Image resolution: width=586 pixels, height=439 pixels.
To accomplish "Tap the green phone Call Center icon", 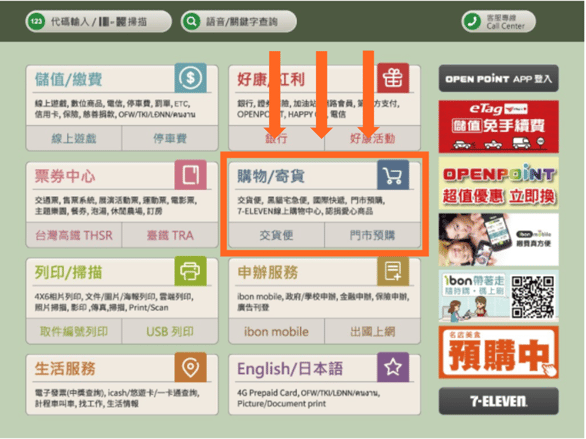I will 472,21.
